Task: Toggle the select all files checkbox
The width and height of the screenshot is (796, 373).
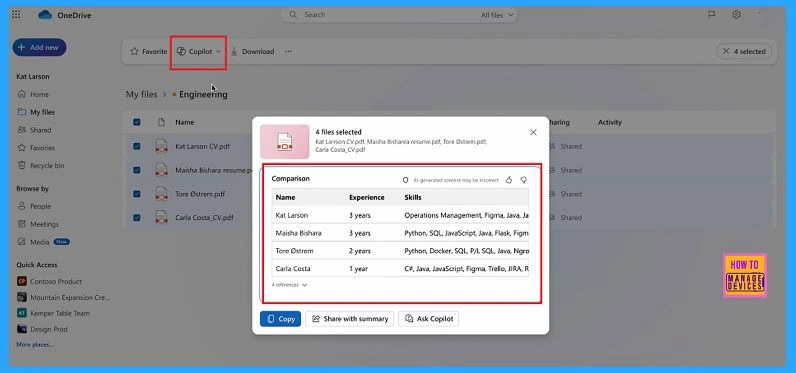Action: tap(137, 122)
